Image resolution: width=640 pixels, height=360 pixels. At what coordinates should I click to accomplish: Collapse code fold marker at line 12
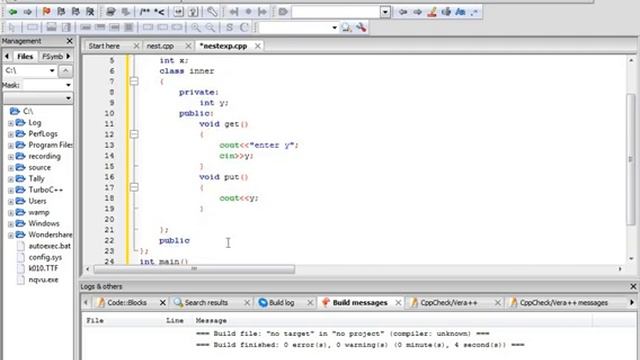point(134,134)
